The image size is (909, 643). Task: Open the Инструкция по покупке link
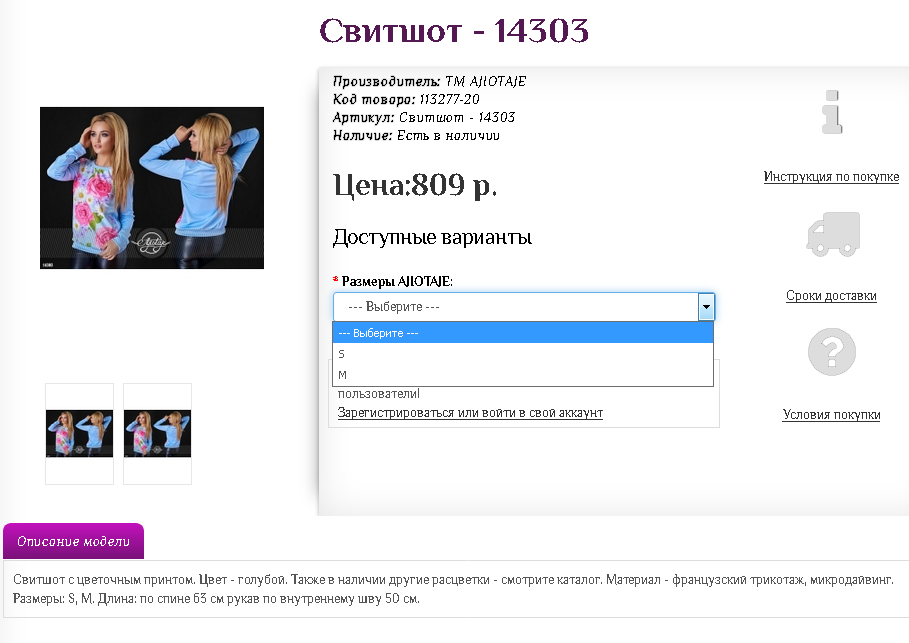click(831, 176)
